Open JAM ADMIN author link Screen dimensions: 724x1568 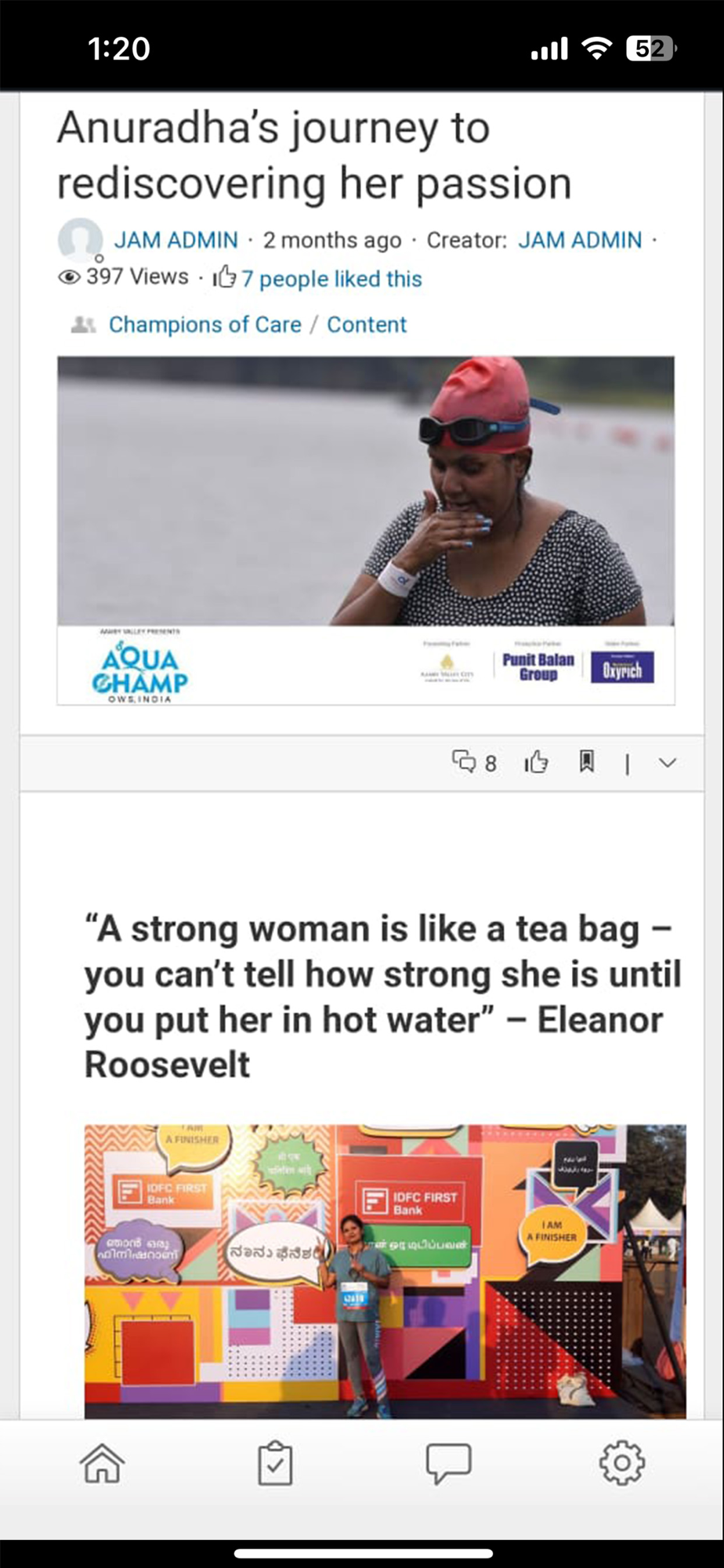pos(176,240)
